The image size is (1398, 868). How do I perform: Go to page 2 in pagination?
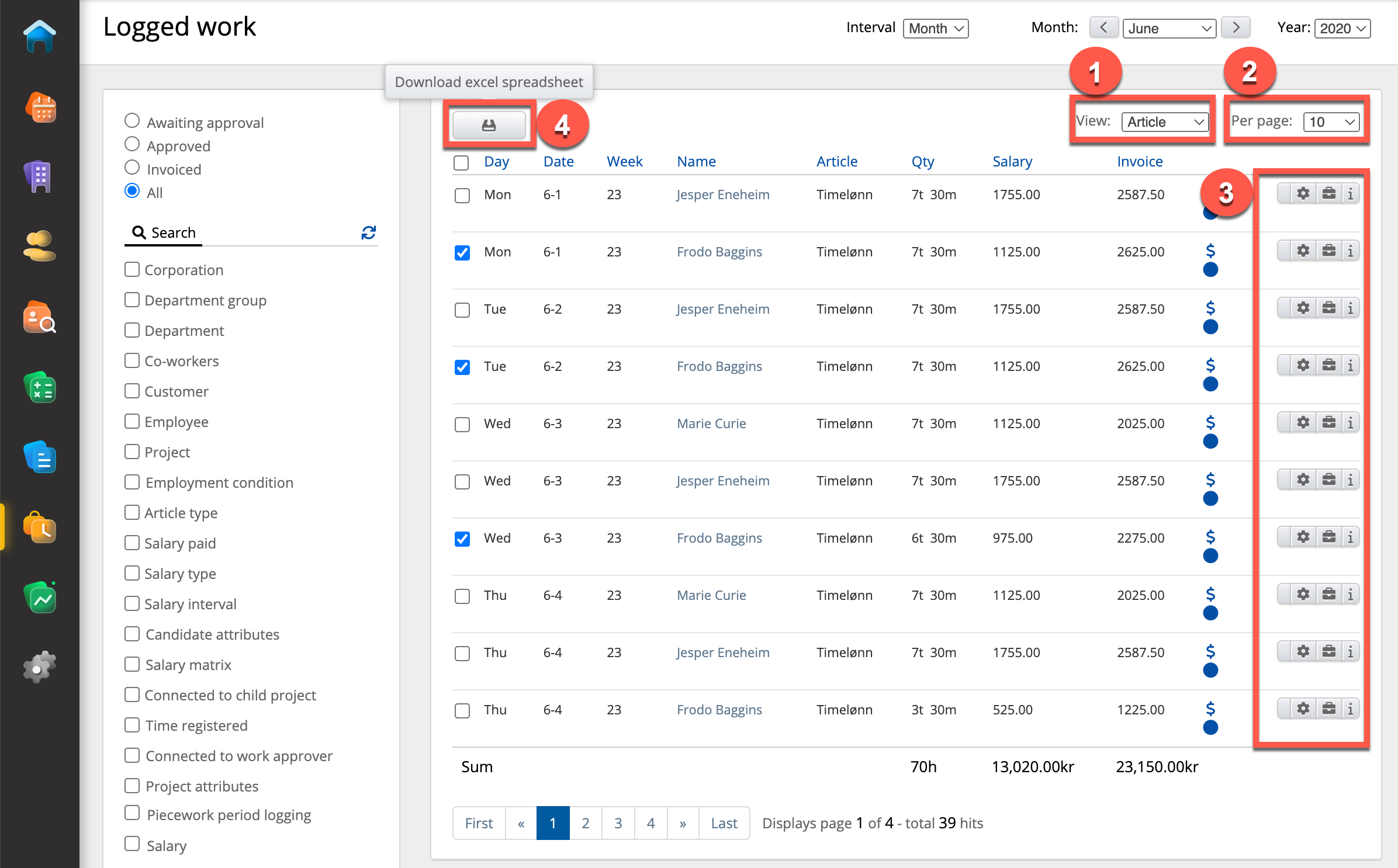(x=585, y=823)
